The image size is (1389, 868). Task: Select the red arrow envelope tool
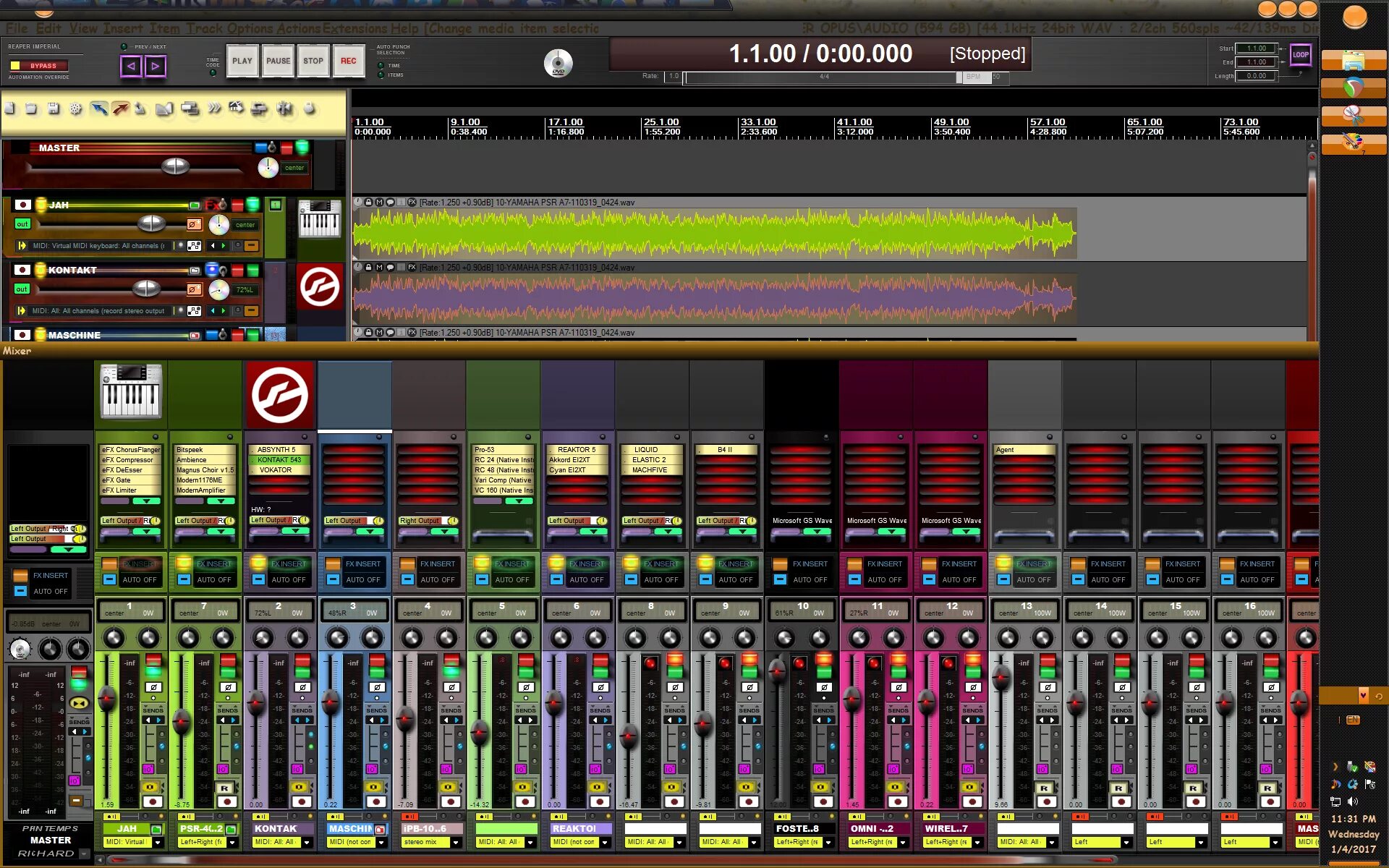coord(120,109)
